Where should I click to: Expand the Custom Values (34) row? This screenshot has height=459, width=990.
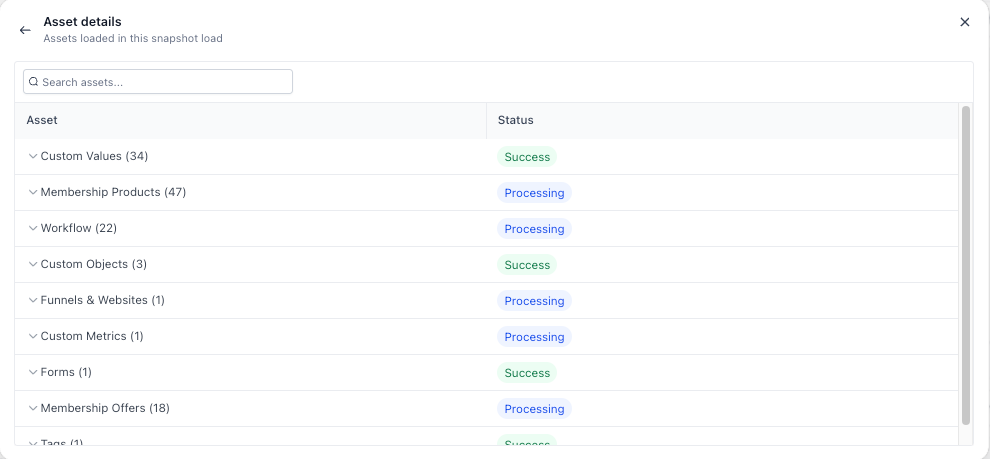pos(33,156)
